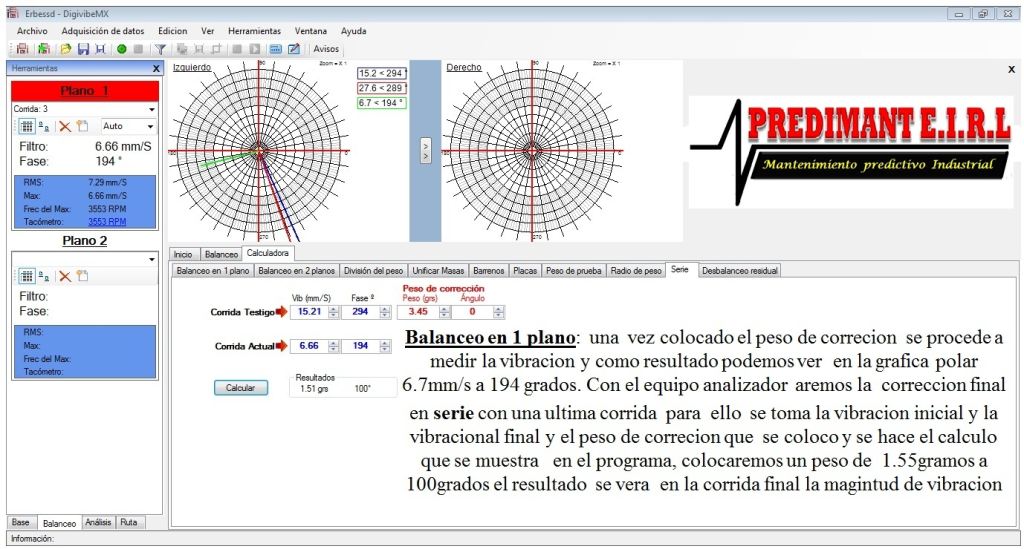Click the blue floppy disk save icon
The image size is (1024, 549).
(83, 48)
